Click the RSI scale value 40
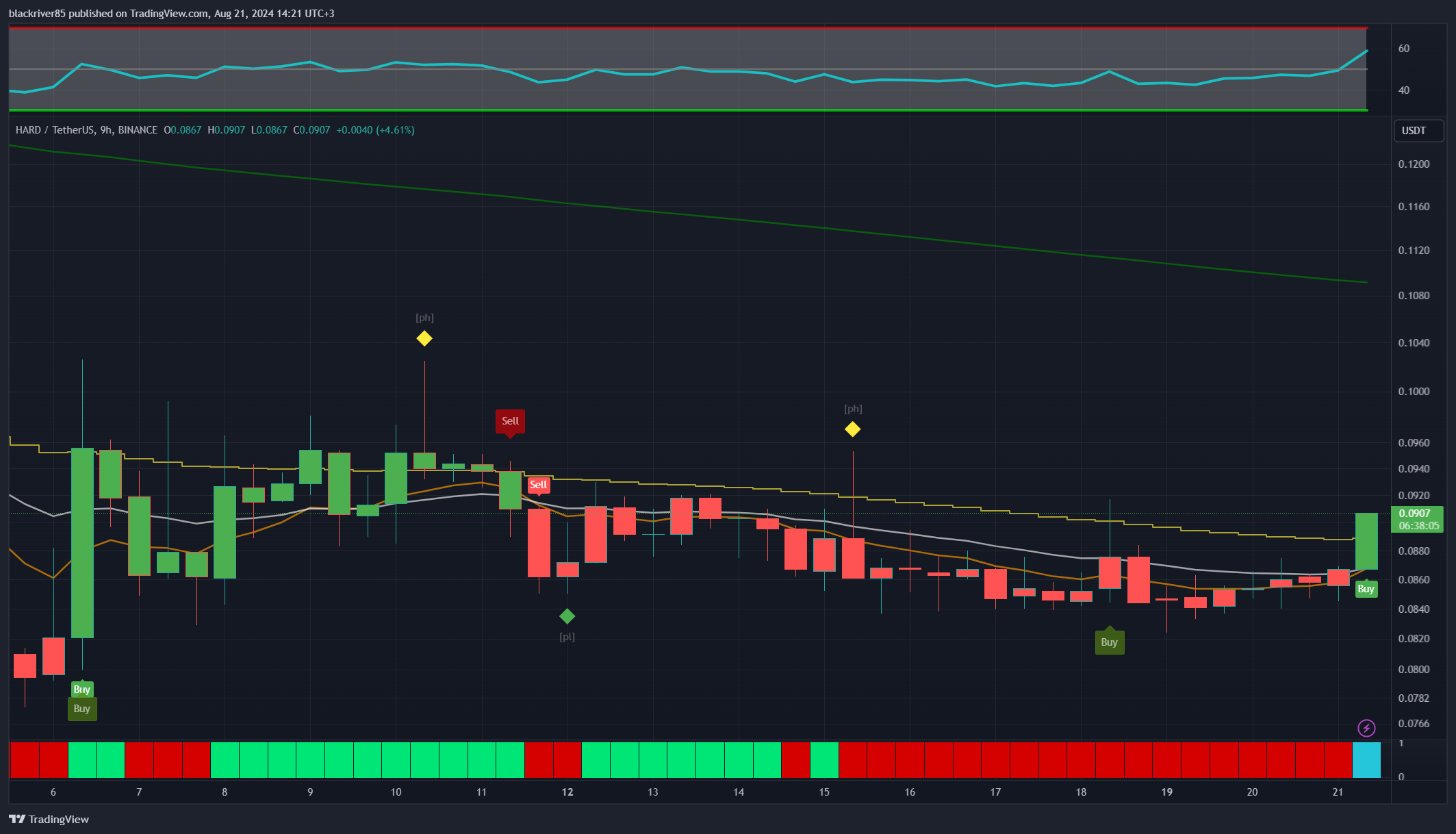 (1404, 90)
